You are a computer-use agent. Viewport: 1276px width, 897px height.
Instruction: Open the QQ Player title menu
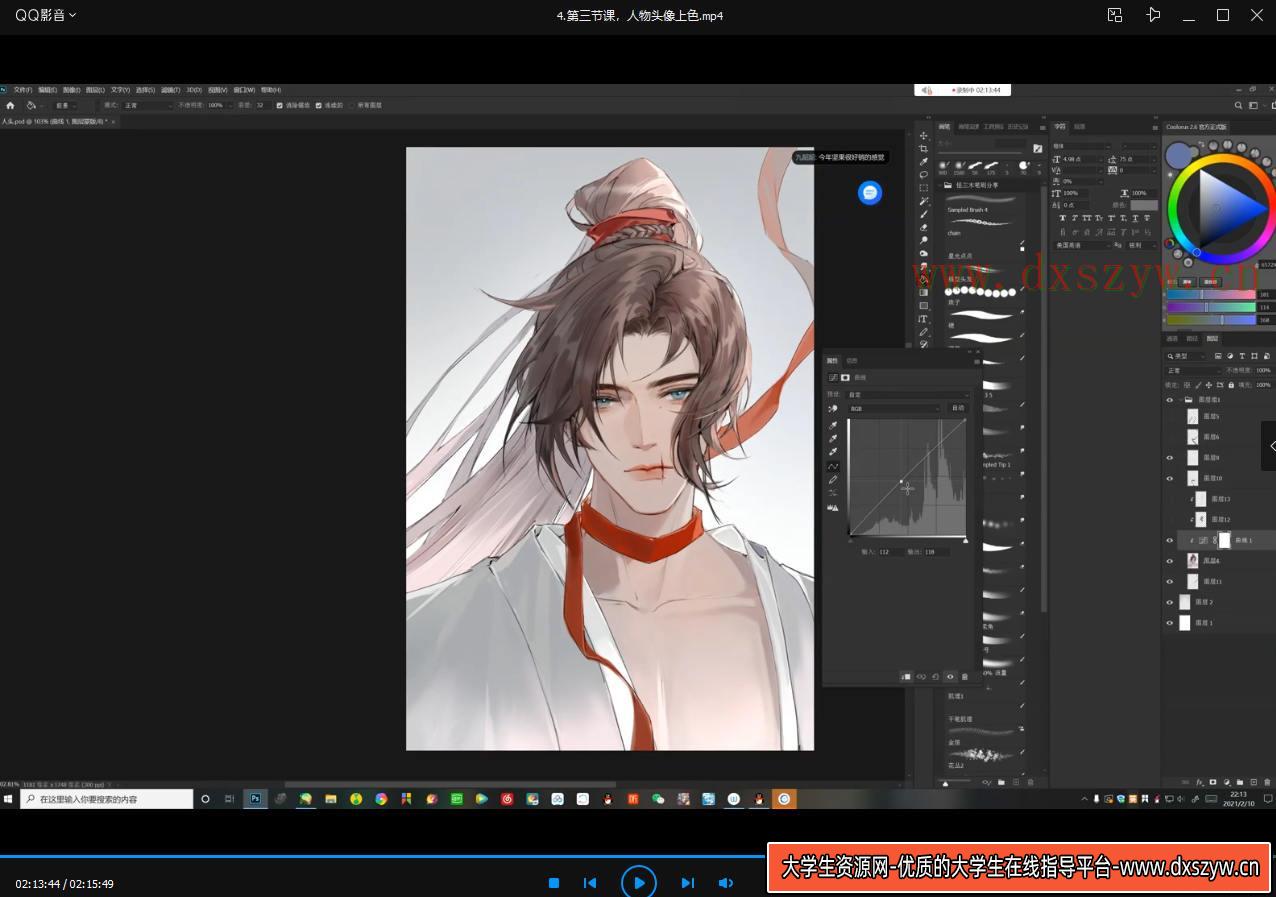(x=45, y=15)
